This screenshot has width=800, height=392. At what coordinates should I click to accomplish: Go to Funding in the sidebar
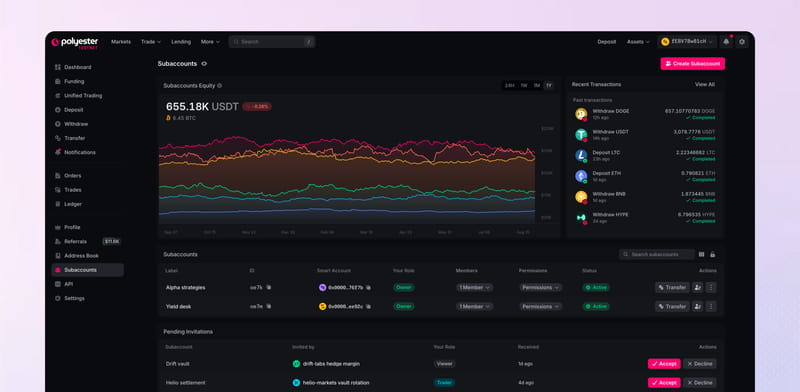click(87, 81)
